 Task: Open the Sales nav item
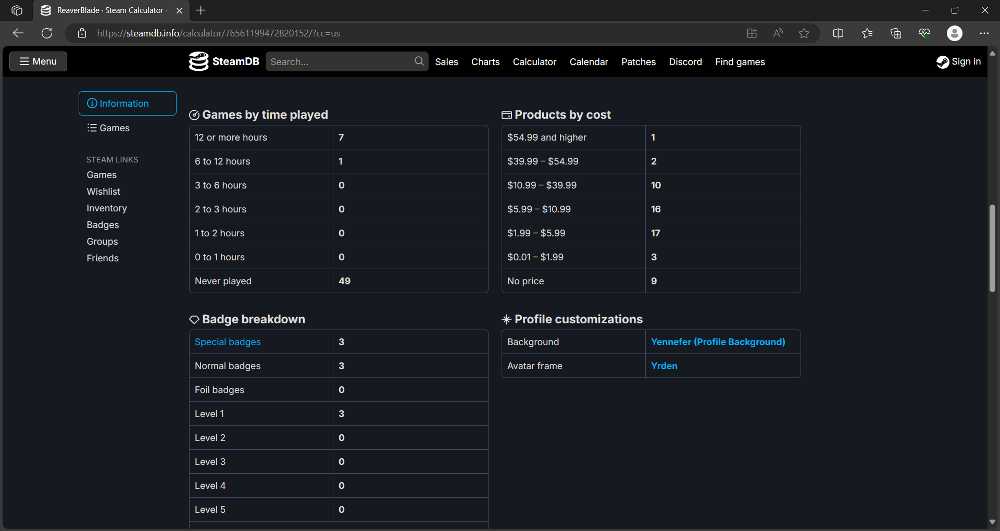click(x=446, y=62)
